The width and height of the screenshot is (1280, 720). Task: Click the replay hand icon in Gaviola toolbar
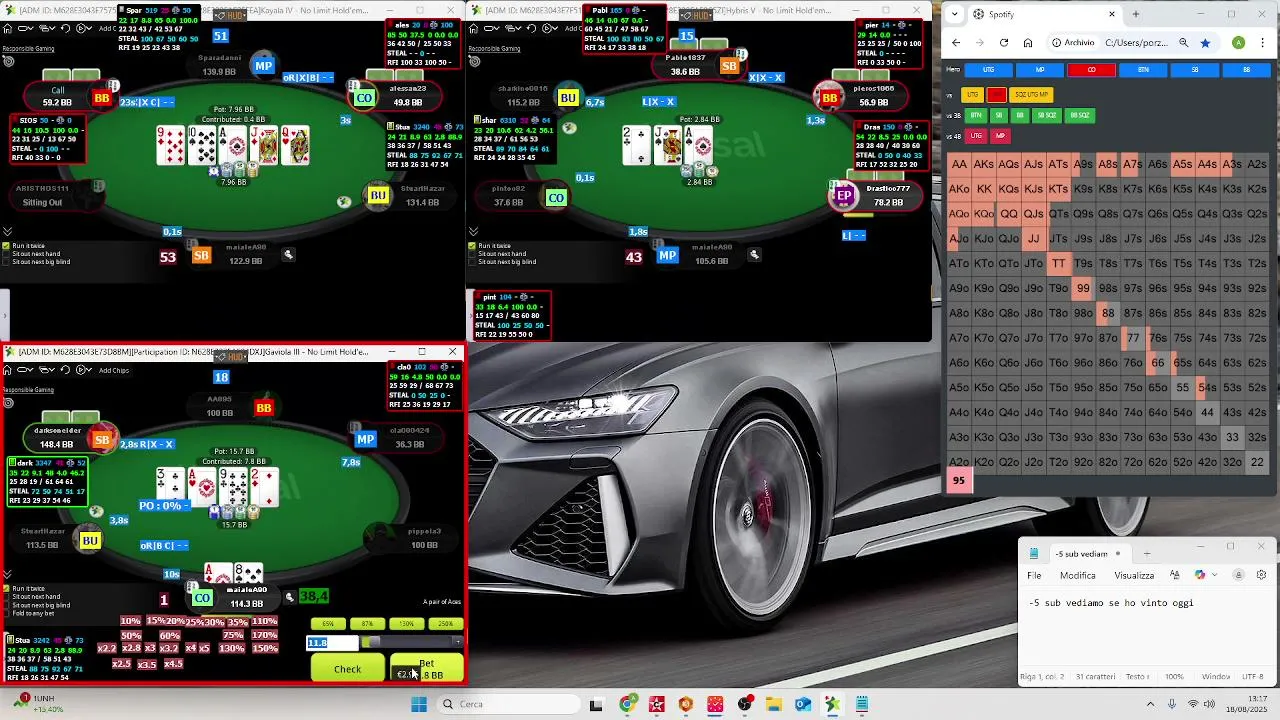point(65,370)
